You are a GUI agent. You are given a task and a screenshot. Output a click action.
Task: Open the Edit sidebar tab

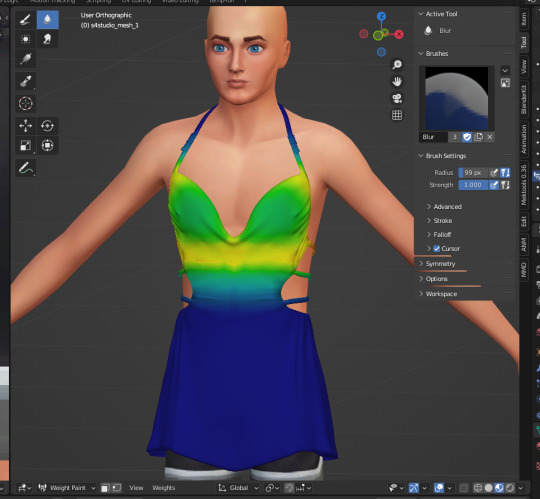pos(524,221)
